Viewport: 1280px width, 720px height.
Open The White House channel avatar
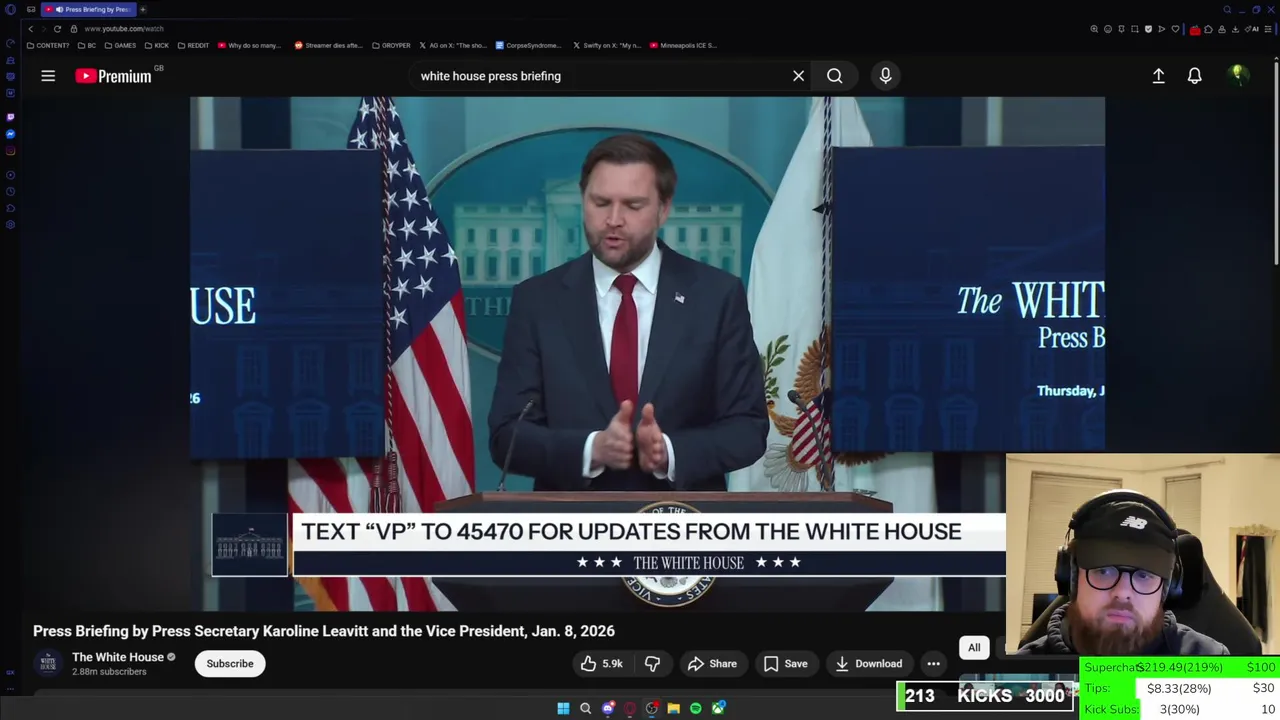coord(47,663)
